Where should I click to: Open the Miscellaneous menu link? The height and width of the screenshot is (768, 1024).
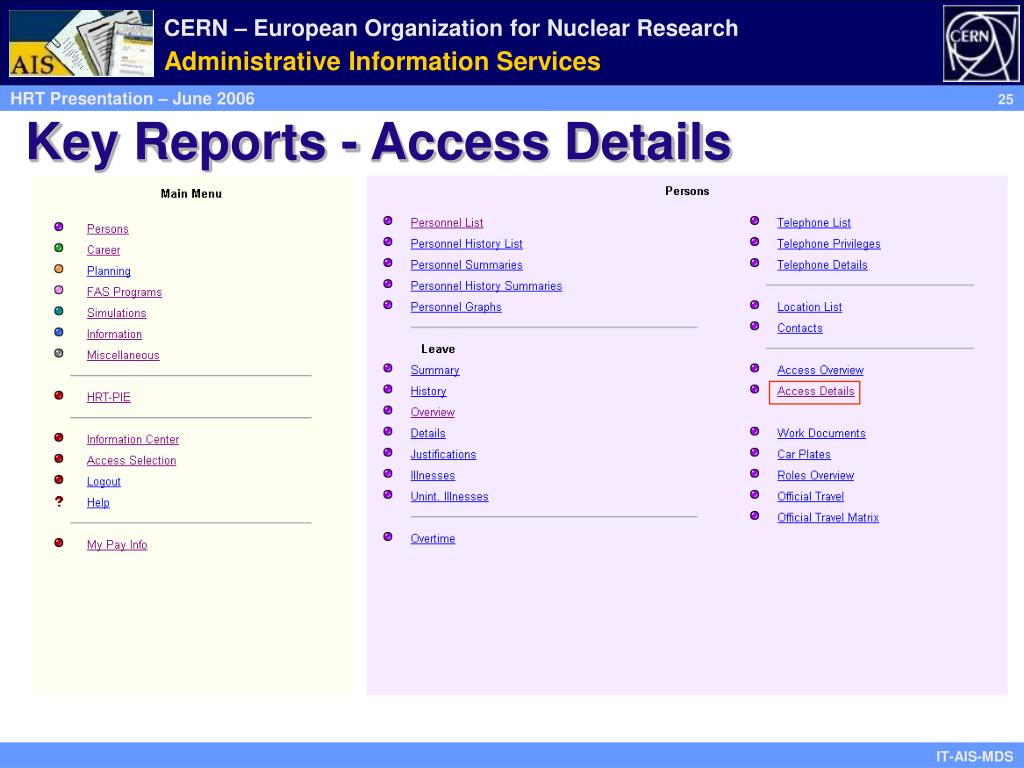click(x=123, y=355)
